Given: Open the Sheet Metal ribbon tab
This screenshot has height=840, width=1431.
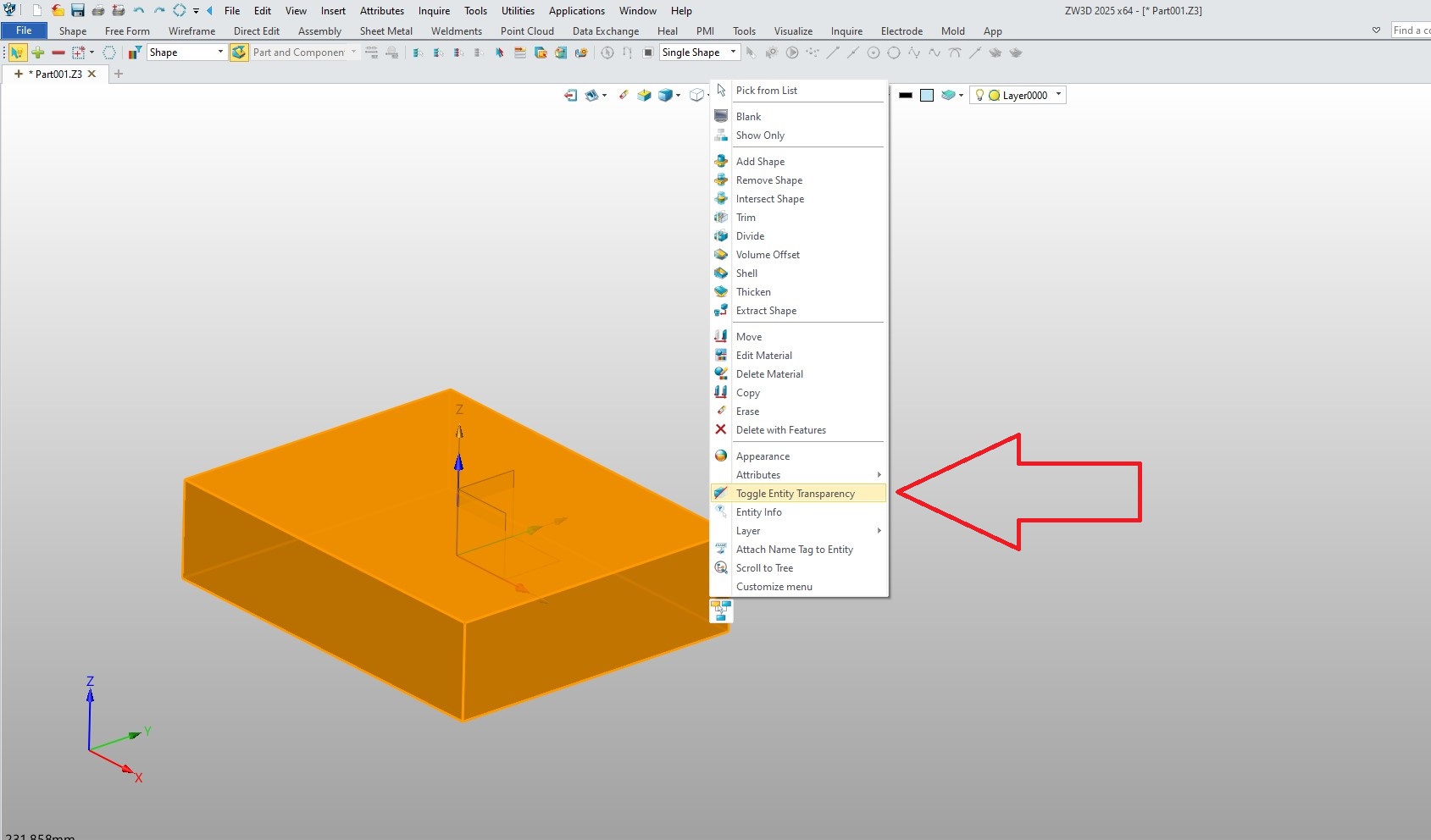Looking at the screenshot, I should coord(385,31).
